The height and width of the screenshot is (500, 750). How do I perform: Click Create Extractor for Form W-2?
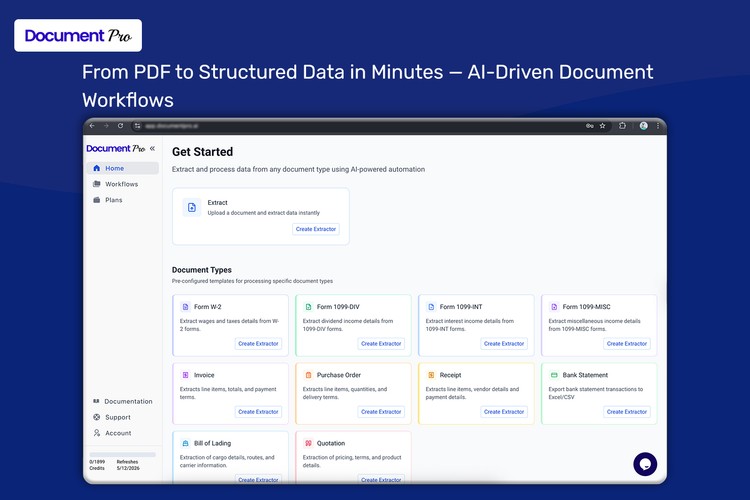pos(258,344)
